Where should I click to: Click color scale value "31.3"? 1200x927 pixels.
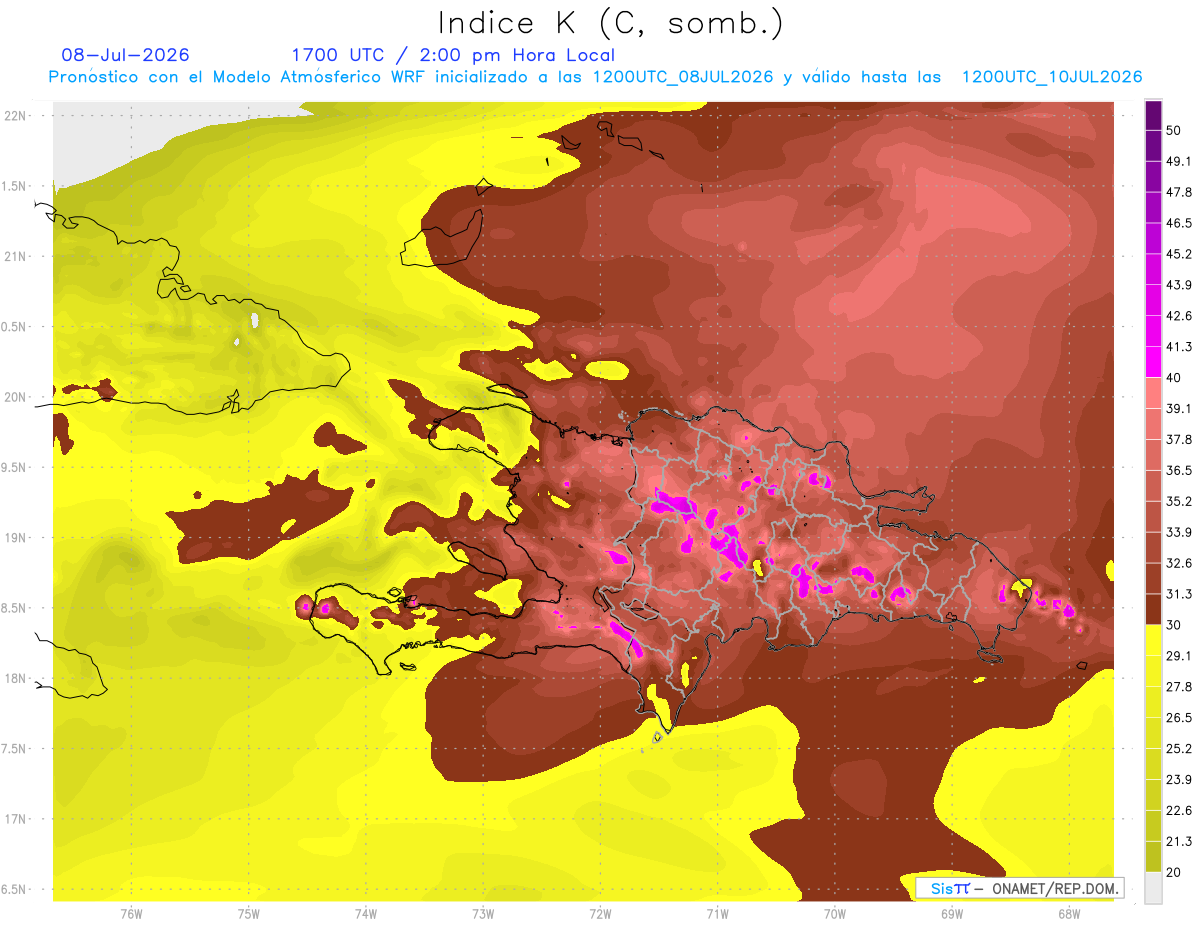(x=1178, y=594)
